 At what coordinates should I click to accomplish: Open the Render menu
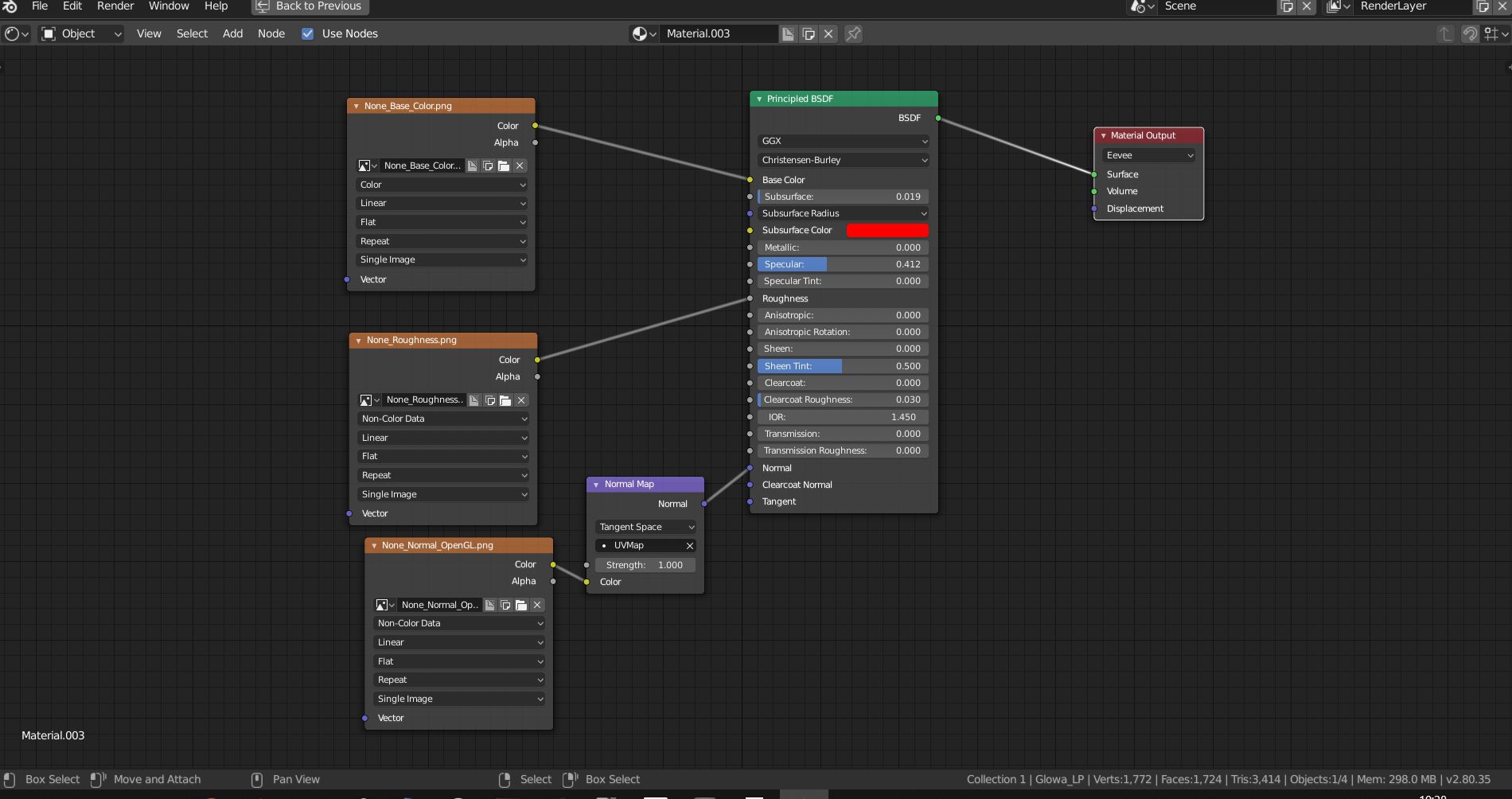click(x=115, y=6)
